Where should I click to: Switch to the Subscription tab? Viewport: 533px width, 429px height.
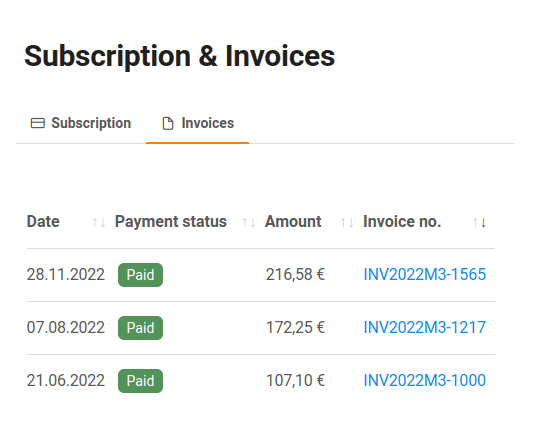pos(81,123)
